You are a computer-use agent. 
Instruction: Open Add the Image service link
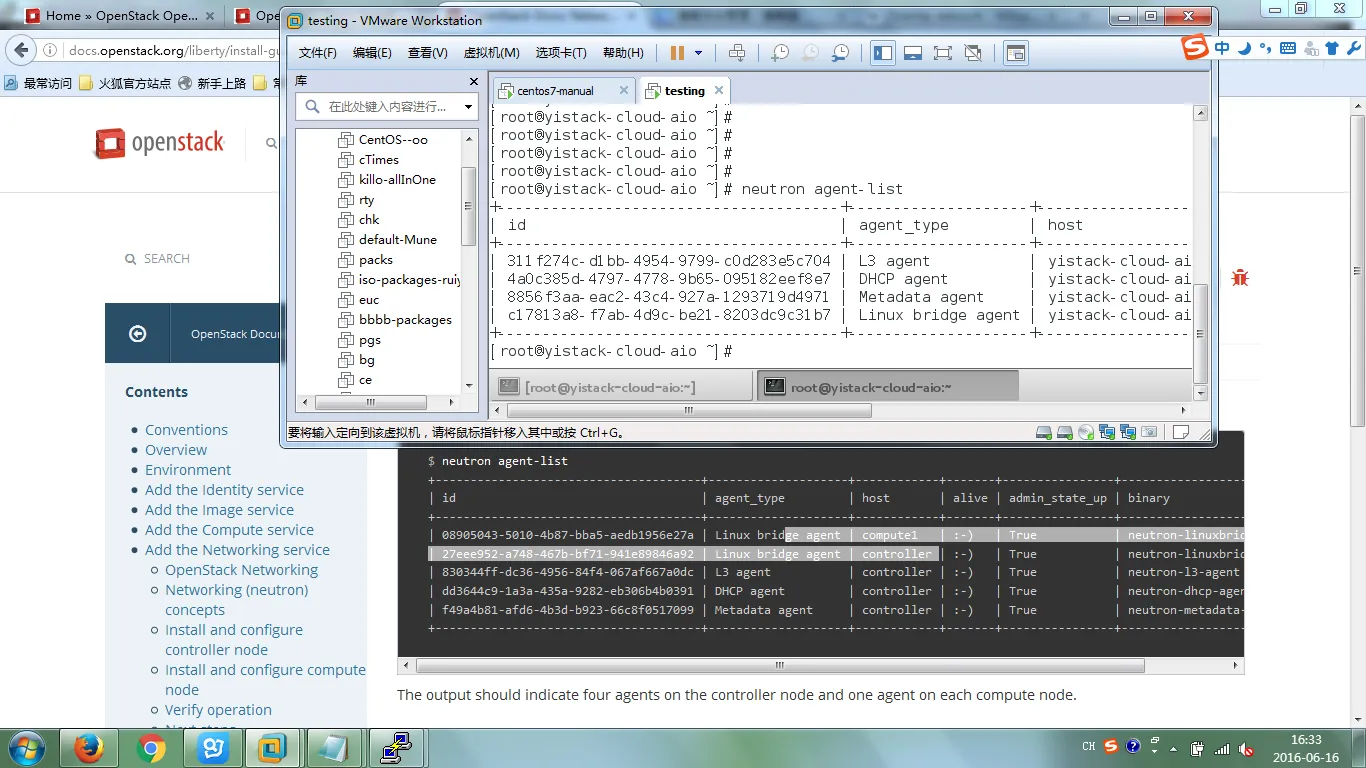(x=219, y=510)
